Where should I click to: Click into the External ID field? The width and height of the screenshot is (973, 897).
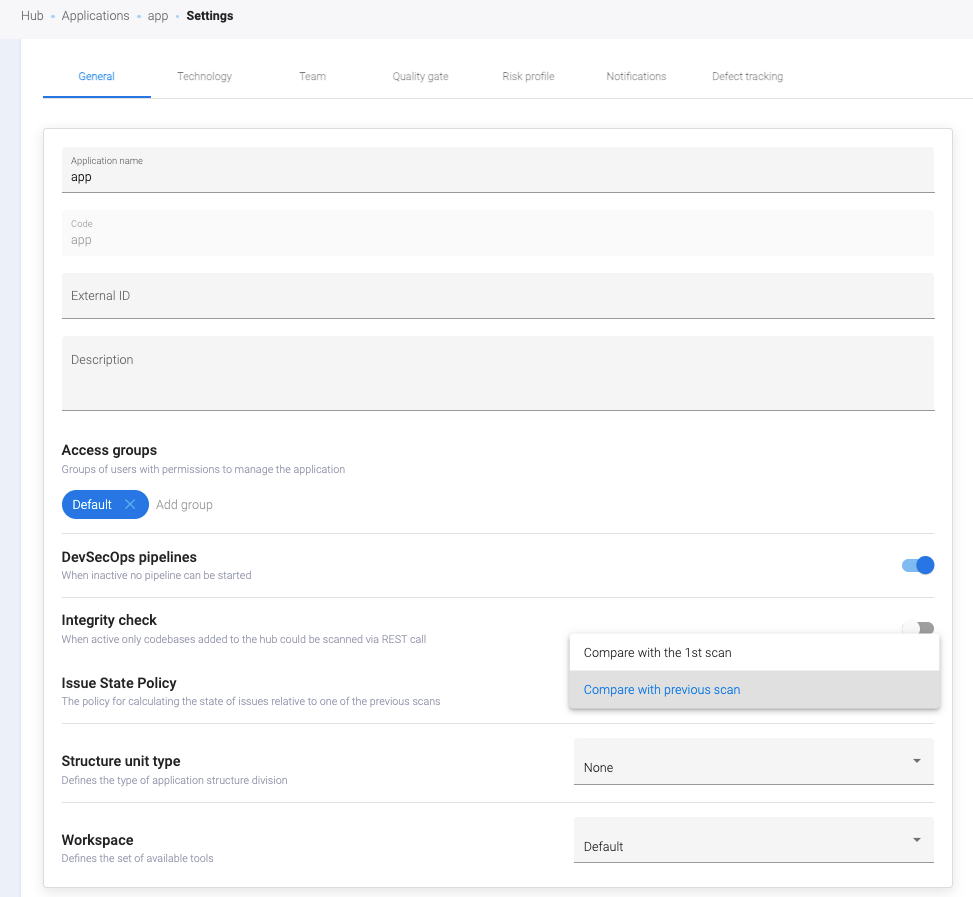497,296
